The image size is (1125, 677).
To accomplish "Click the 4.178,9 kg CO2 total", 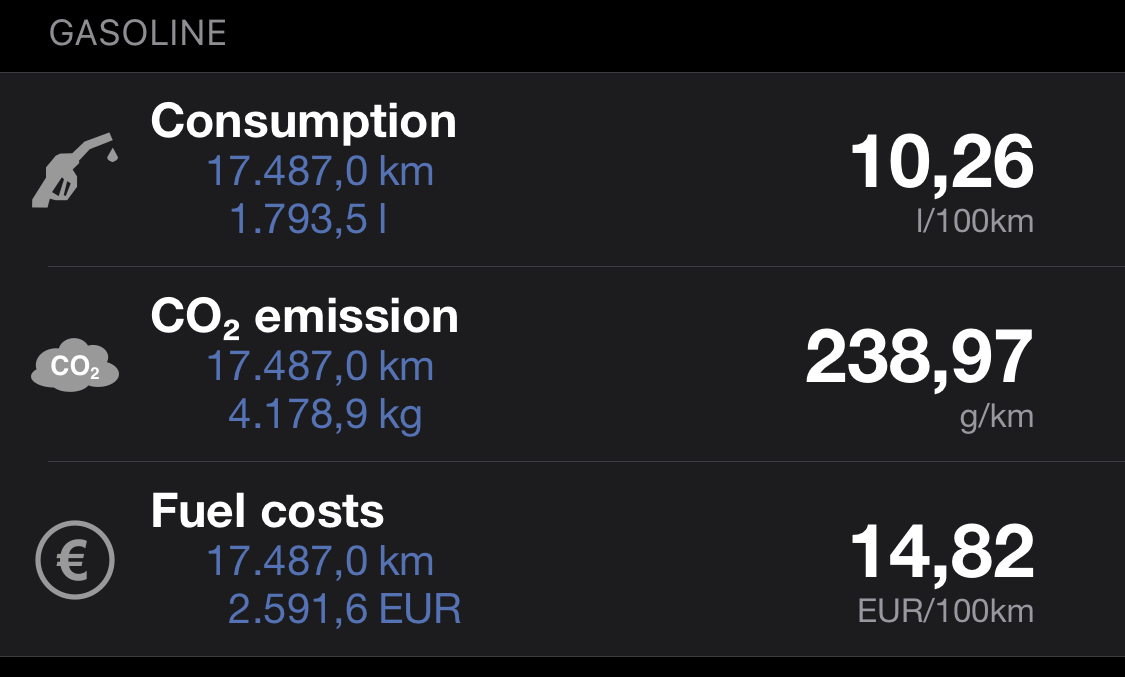I will [x=325, y=415].
